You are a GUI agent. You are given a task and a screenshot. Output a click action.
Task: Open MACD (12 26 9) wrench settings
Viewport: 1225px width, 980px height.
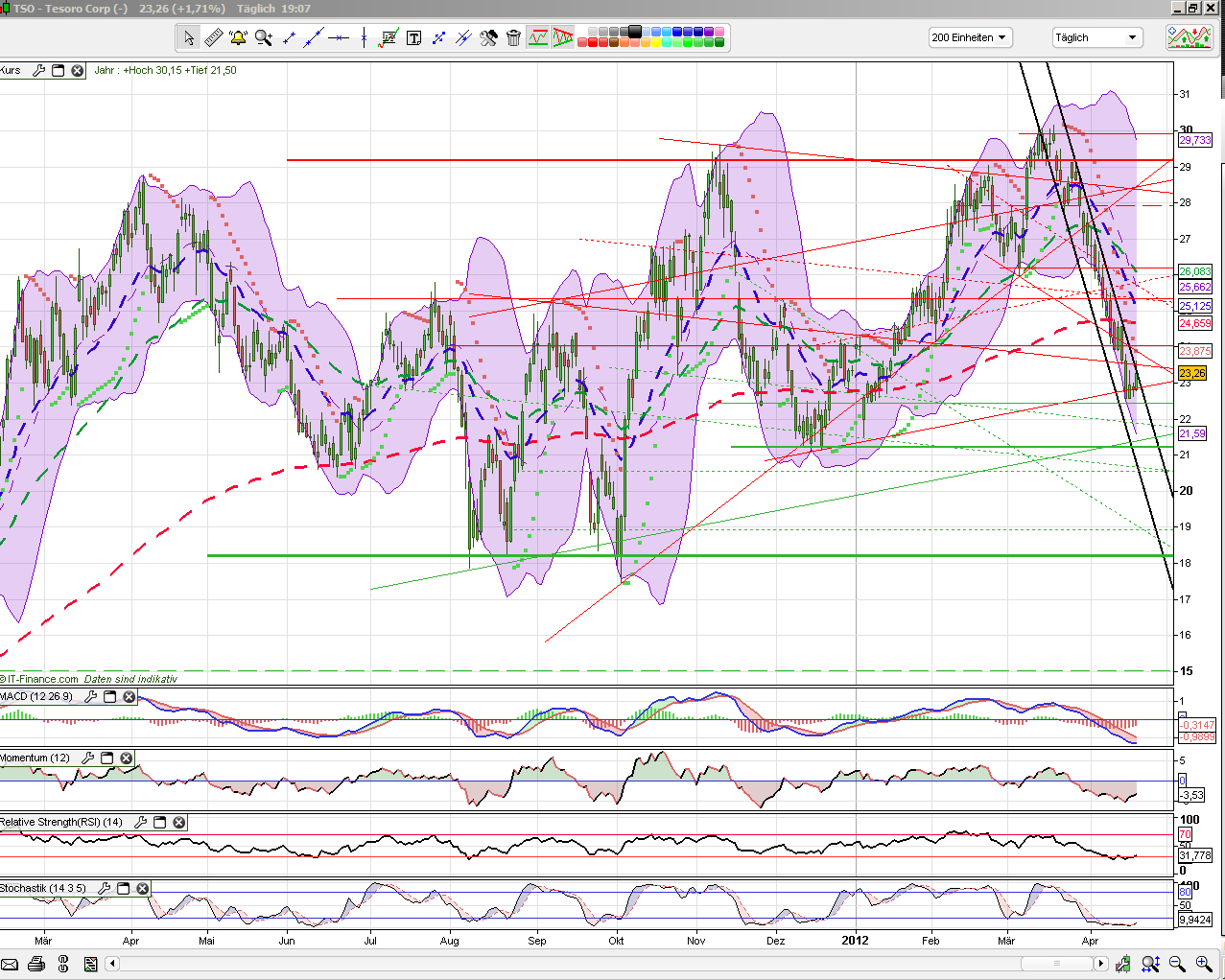click(x=91, y=696)
